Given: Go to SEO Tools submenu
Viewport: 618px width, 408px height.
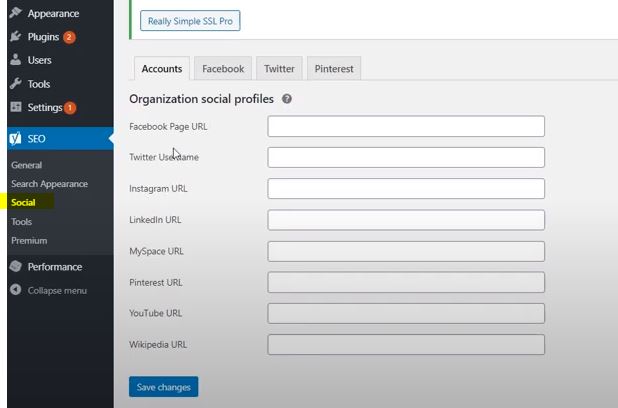Looking at the screenshot, I should coord(21,222).
